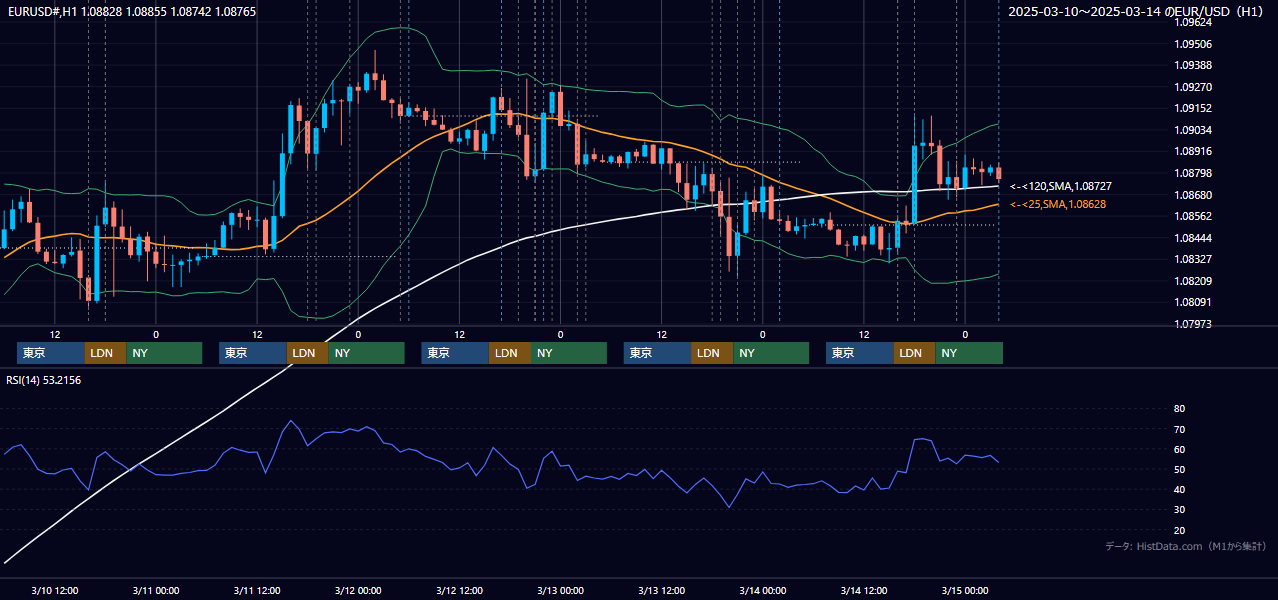Viewport: 1278px width, 600px height.
Task: Click price axis label 1.09152
Action: coord(1192,108)
